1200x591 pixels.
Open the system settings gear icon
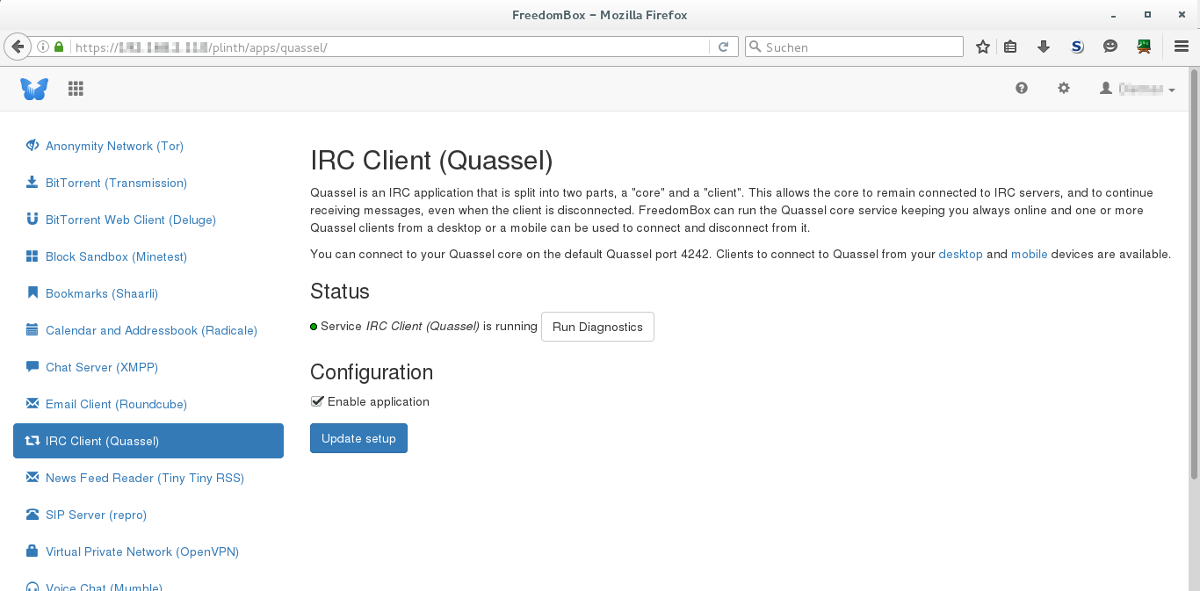tap(1064, 88)
